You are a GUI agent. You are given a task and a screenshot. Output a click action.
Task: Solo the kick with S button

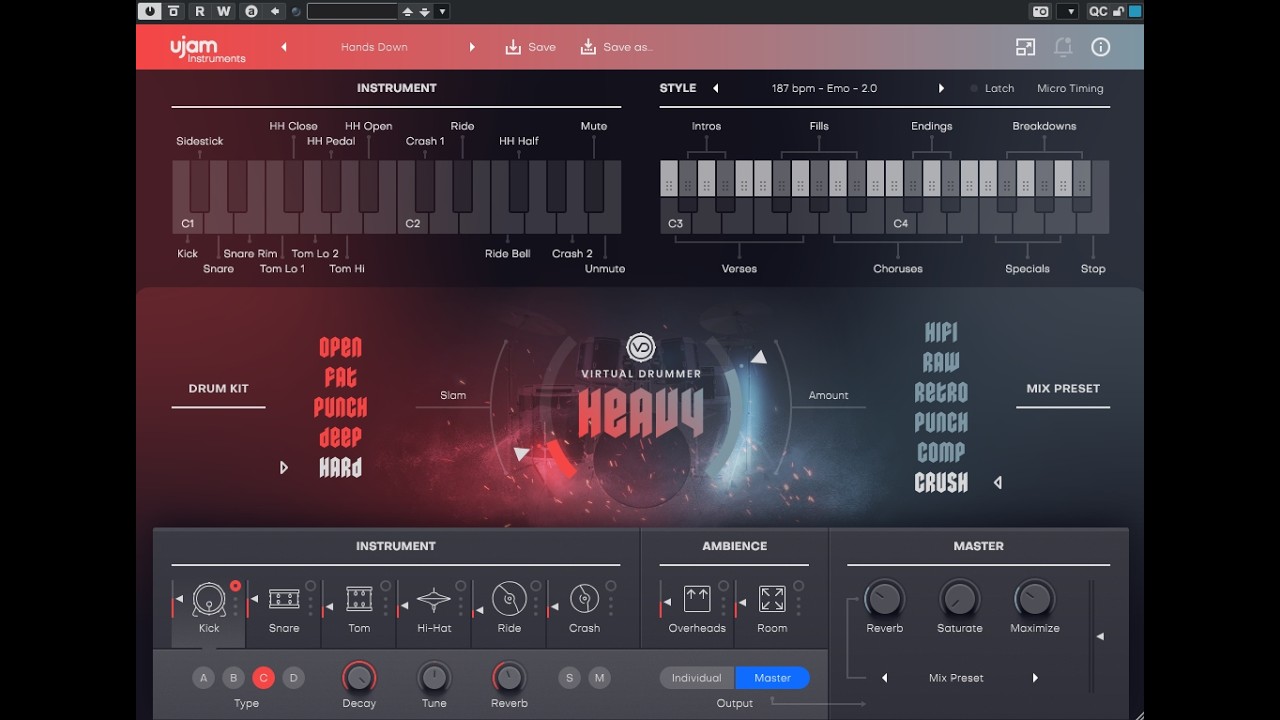(x=569, y=678)
